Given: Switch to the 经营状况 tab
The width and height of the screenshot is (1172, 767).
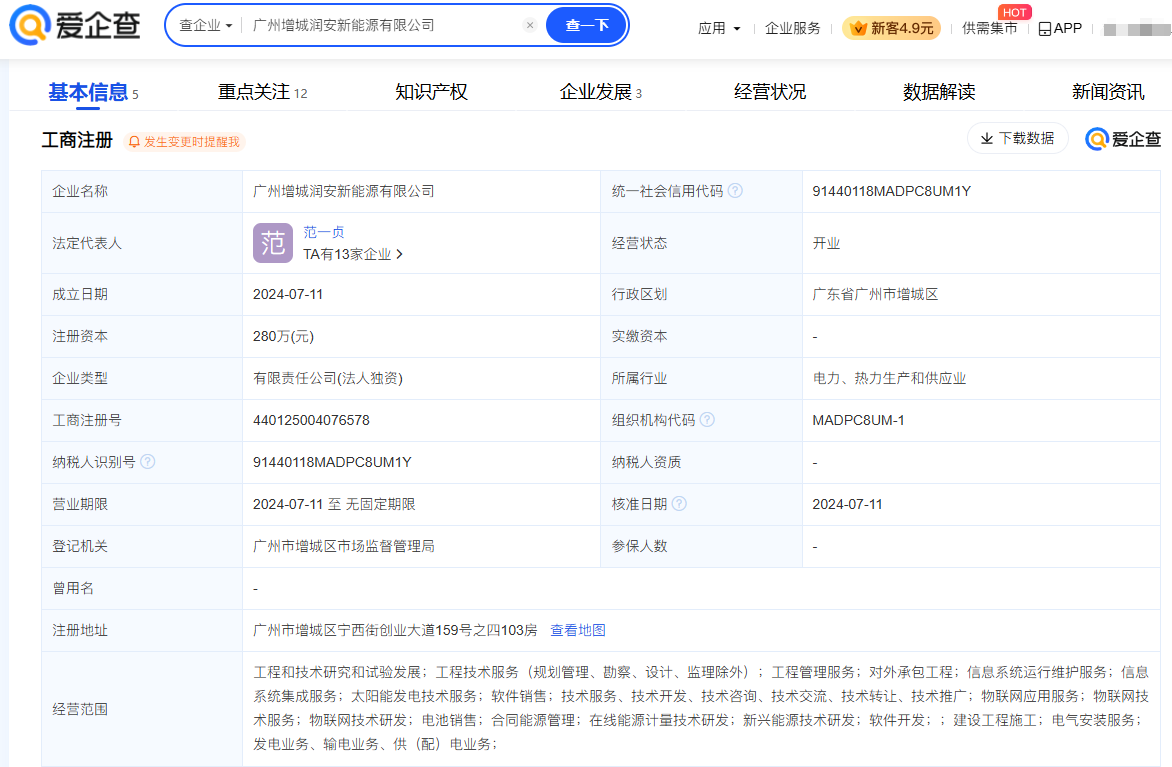Looking at the screenshot, I should point(770,93).
